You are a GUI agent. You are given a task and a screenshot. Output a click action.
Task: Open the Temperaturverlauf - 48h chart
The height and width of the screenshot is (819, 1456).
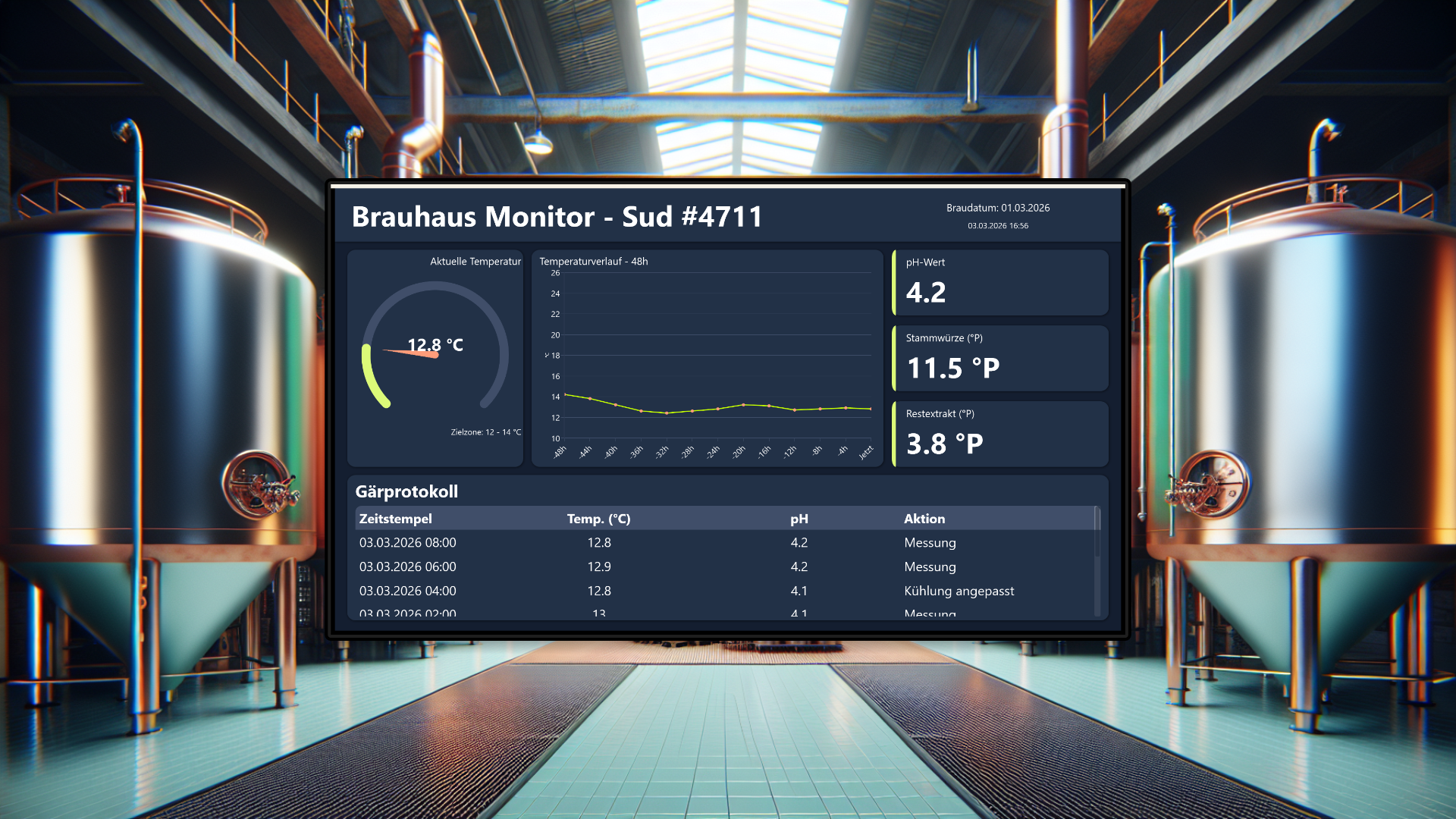click(705, 356)
